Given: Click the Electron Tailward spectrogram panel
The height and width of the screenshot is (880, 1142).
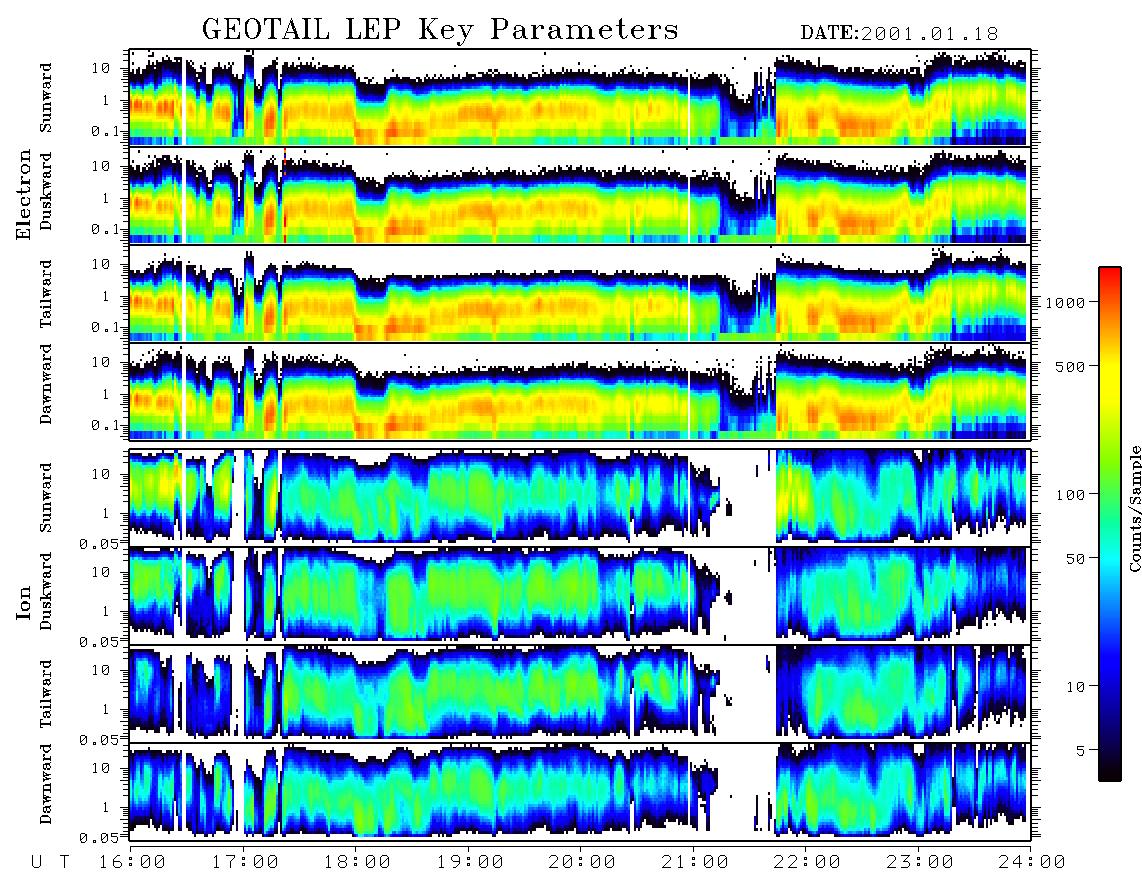Looking at the screenshot, I should pos(580,293).
